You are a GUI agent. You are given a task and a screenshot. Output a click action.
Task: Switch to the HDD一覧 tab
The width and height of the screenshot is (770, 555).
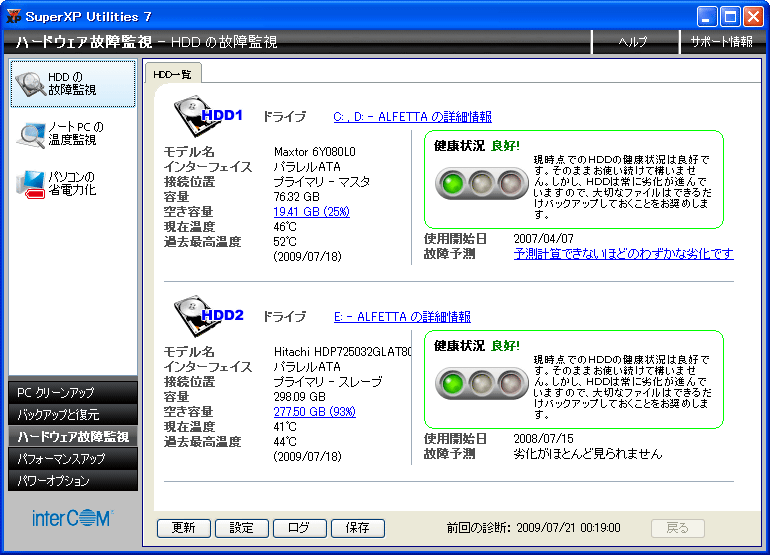172,74
